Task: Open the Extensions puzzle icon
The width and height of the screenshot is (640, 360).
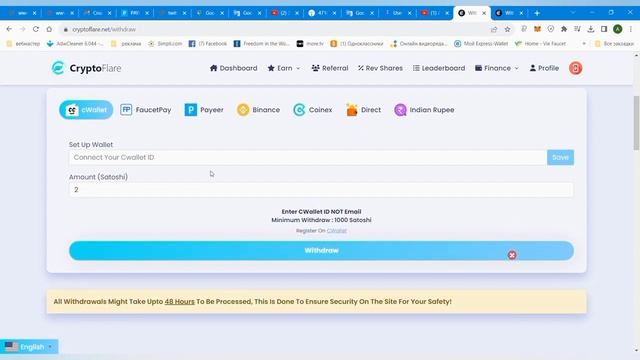Action: pos(564,29)
